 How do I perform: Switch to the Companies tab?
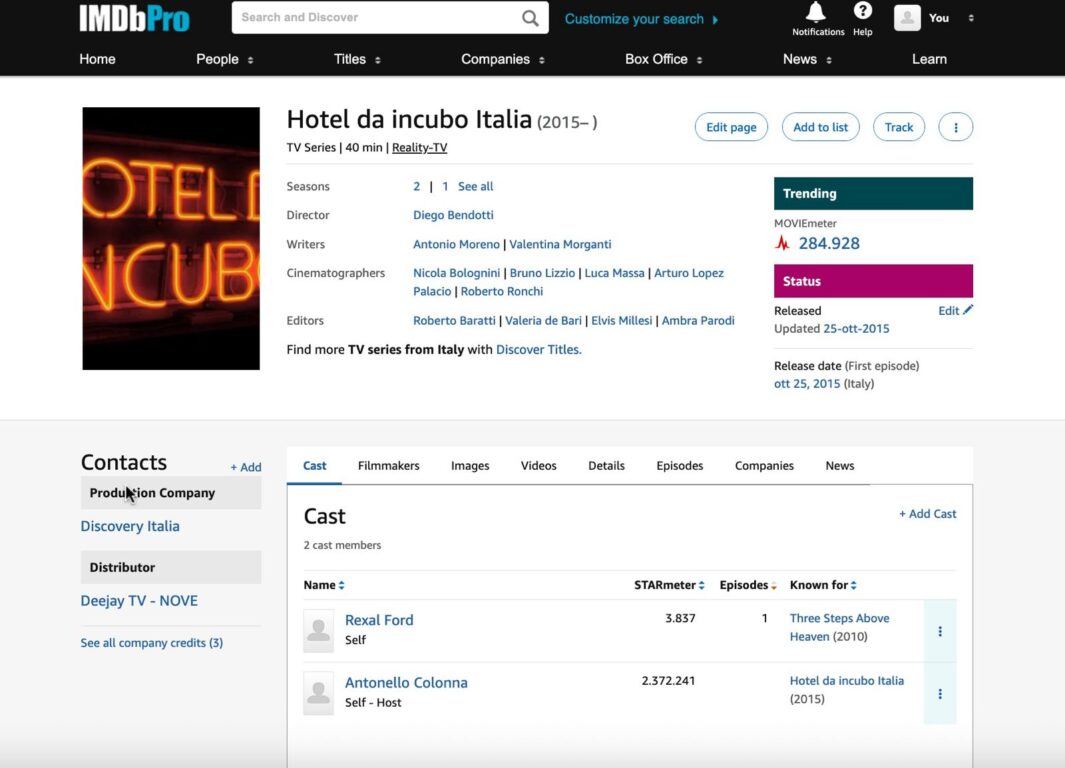[x=764, y=466]
